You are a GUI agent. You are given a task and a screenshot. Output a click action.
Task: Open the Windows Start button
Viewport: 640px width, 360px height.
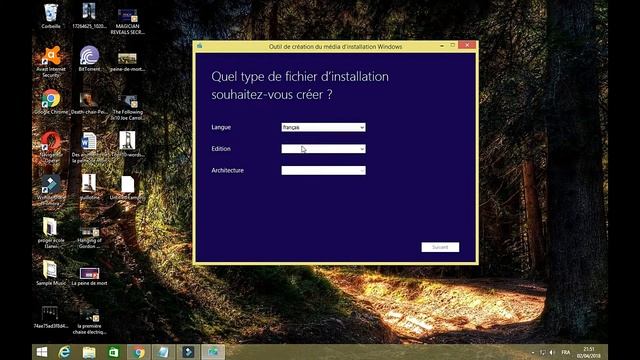click(x=42, y=352)
